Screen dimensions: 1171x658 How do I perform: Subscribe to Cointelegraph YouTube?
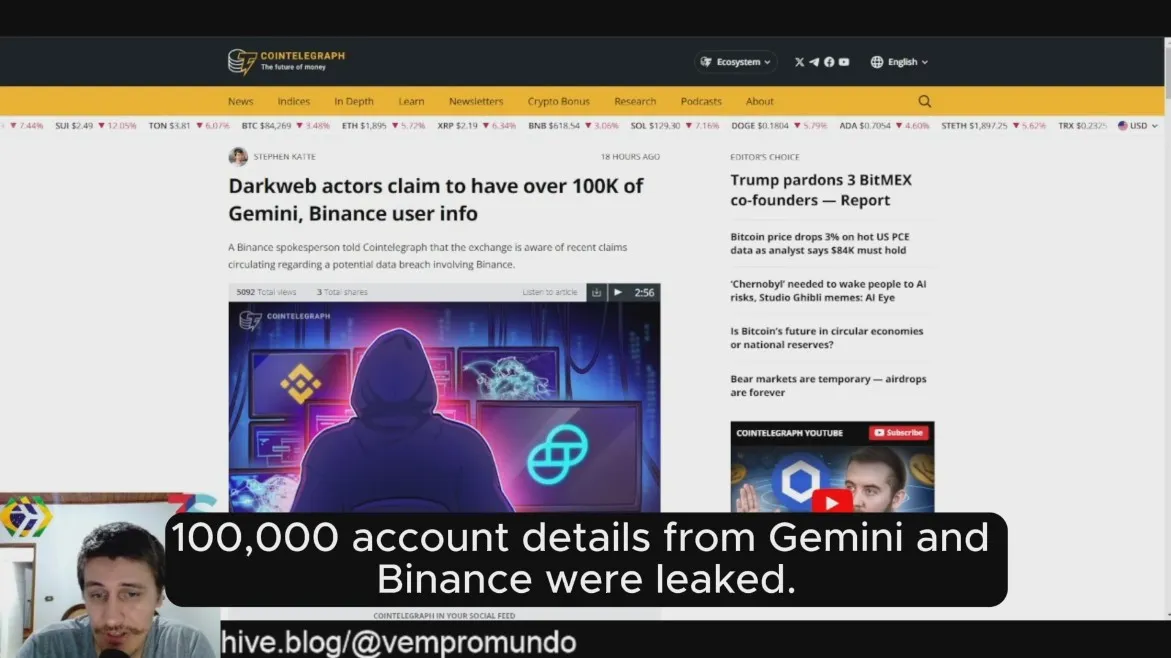point(898,432)
